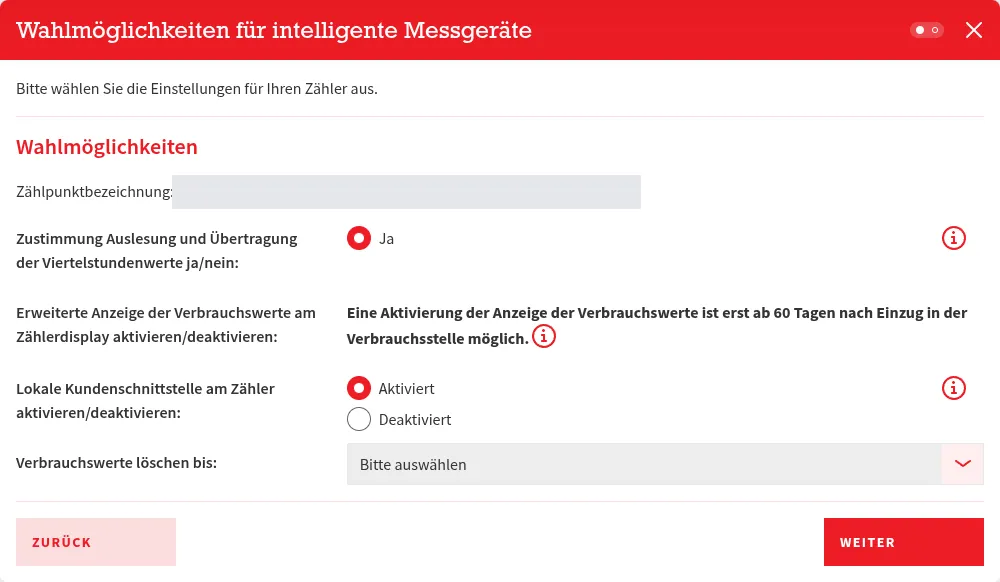
Task: Click the 'Zählpunktbezeichnung:' label
Action: click(x=94, y=192)
